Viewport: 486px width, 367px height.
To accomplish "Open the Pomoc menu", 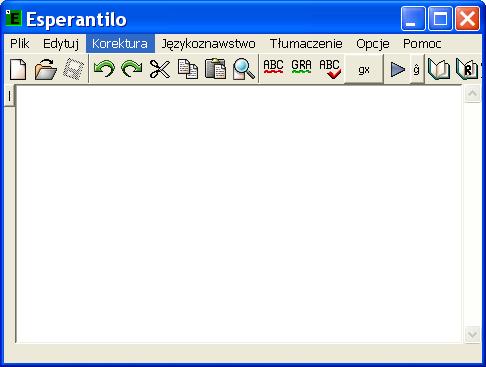I will 422,44.
